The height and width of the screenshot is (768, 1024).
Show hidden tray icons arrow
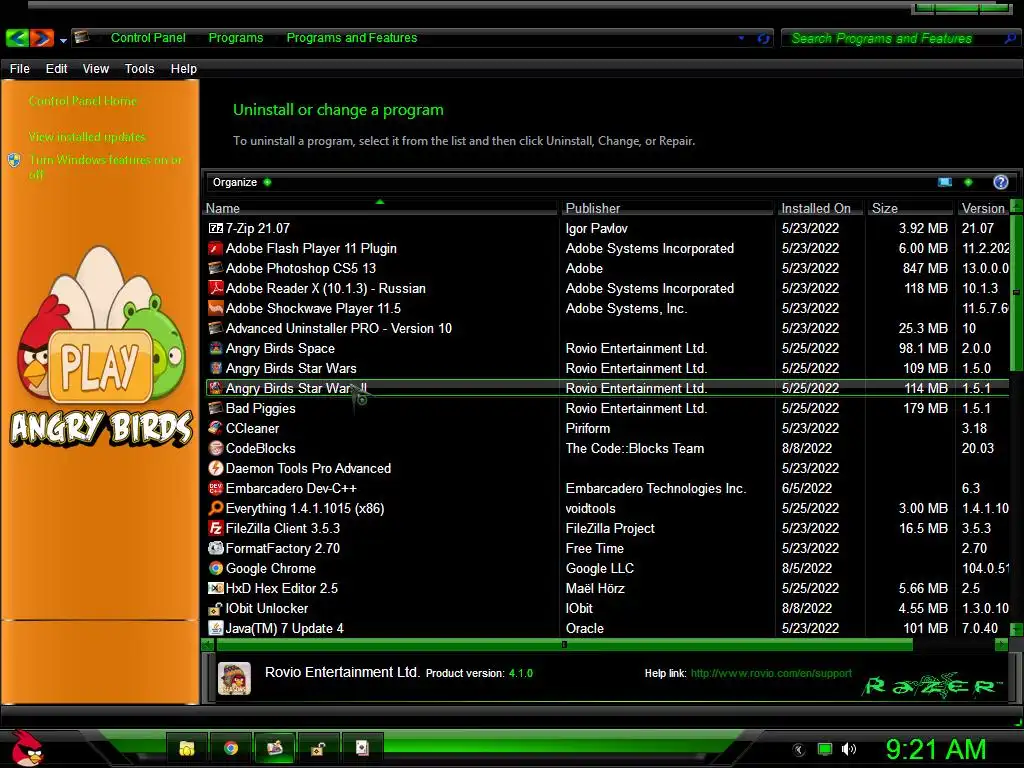798,750
